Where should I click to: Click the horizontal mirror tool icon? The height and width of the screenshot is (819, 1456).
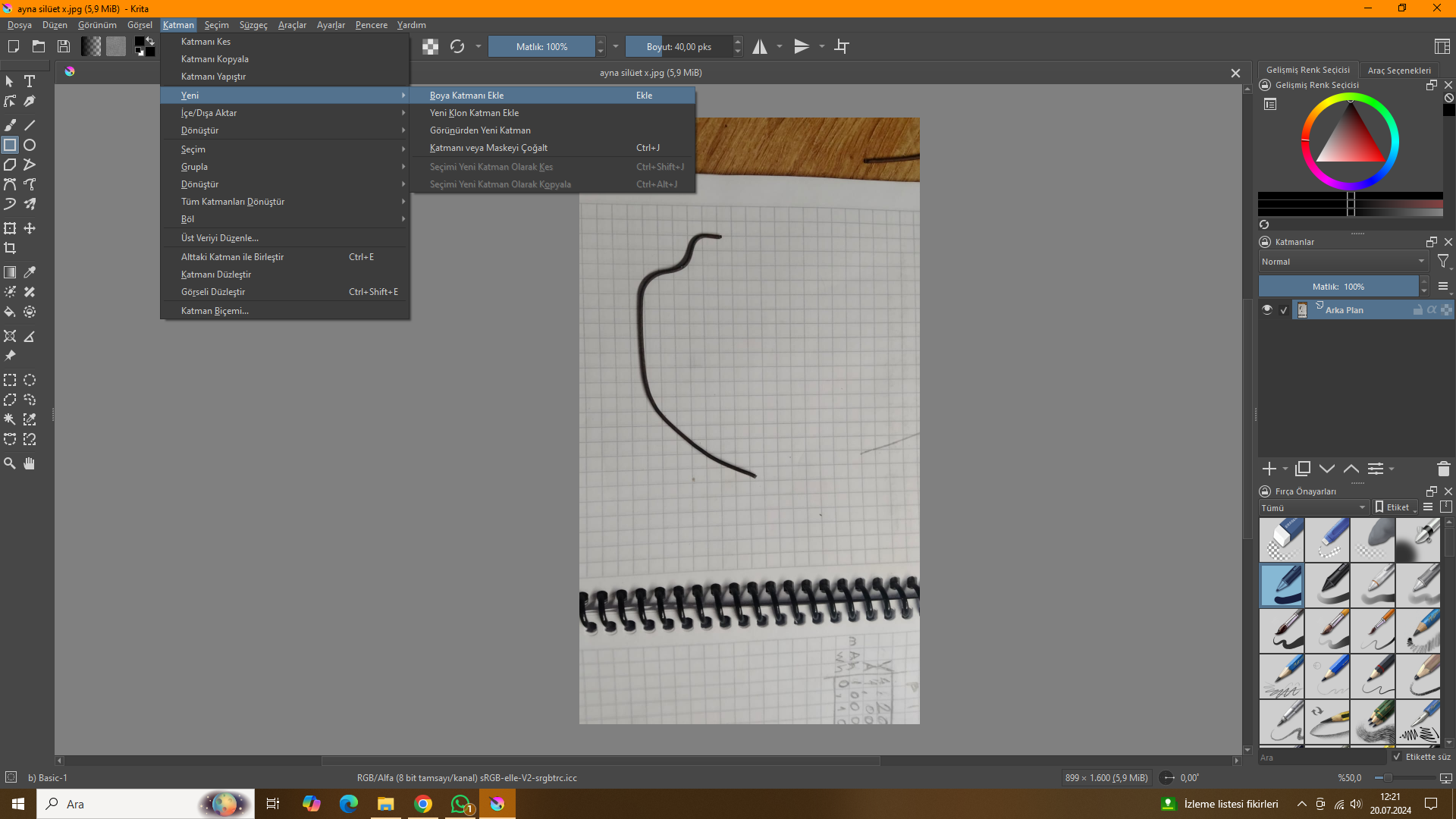[x=760, y=47]
